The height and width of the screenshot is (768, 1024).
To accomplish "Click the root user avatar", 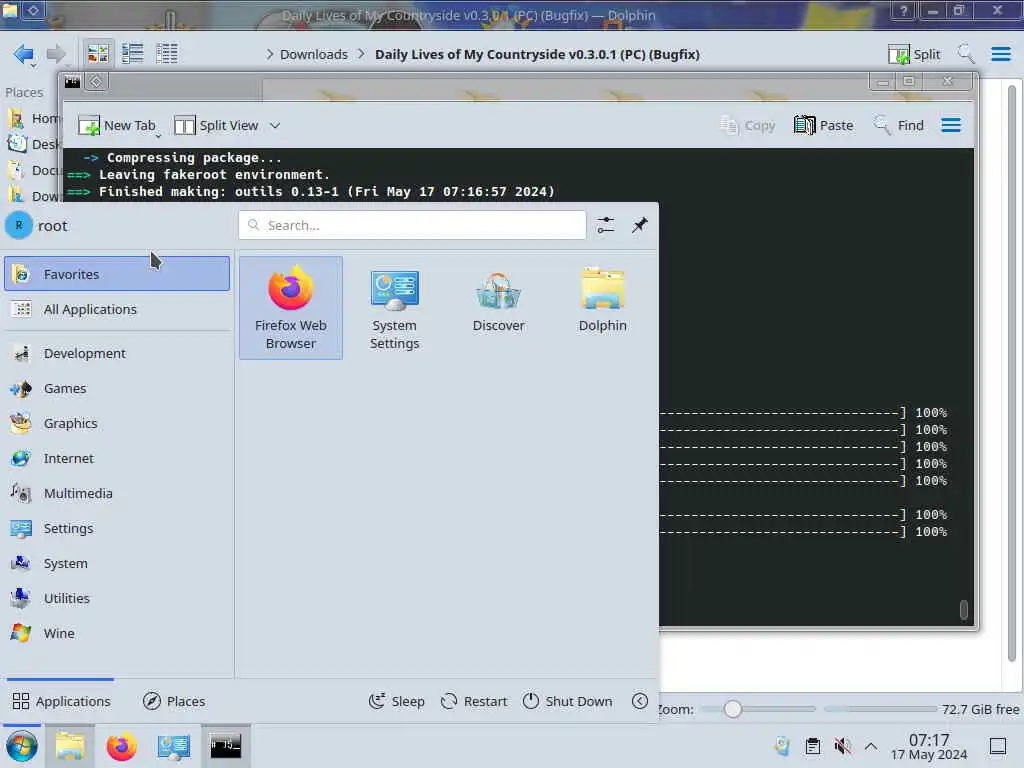I will pyautogui.click(x=19, y=225).
